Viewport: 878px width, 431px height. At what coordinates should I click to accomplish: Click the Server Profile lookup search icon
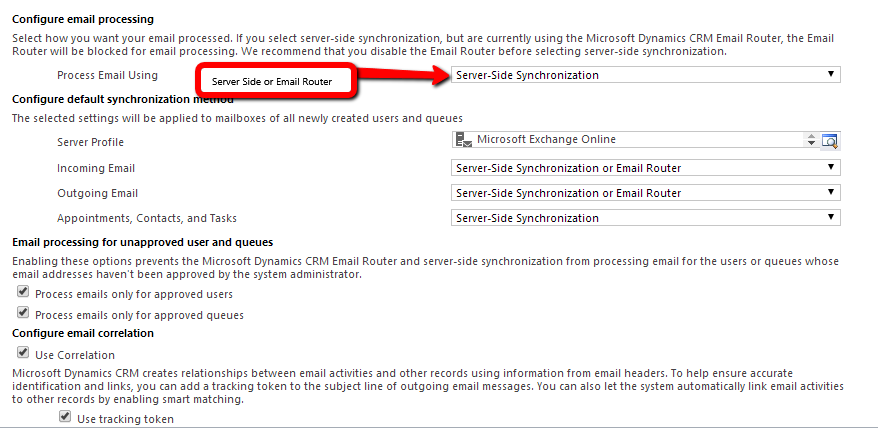click(x=829, y=141)
